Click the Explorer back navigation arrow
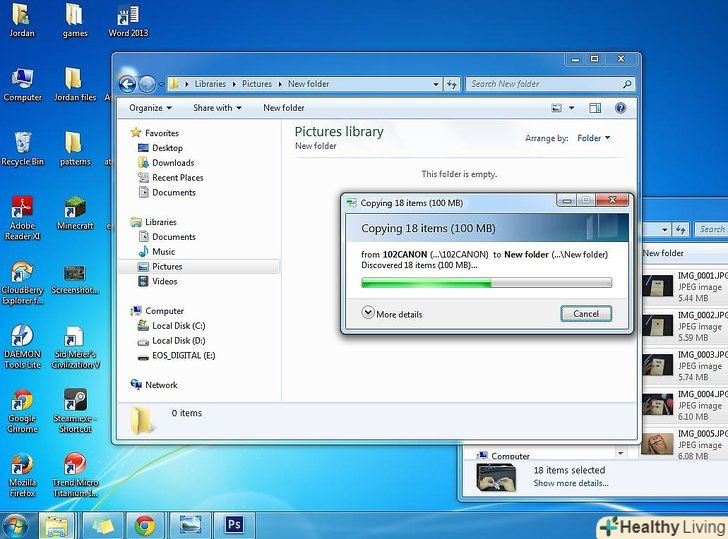 [x=127, y=84]
